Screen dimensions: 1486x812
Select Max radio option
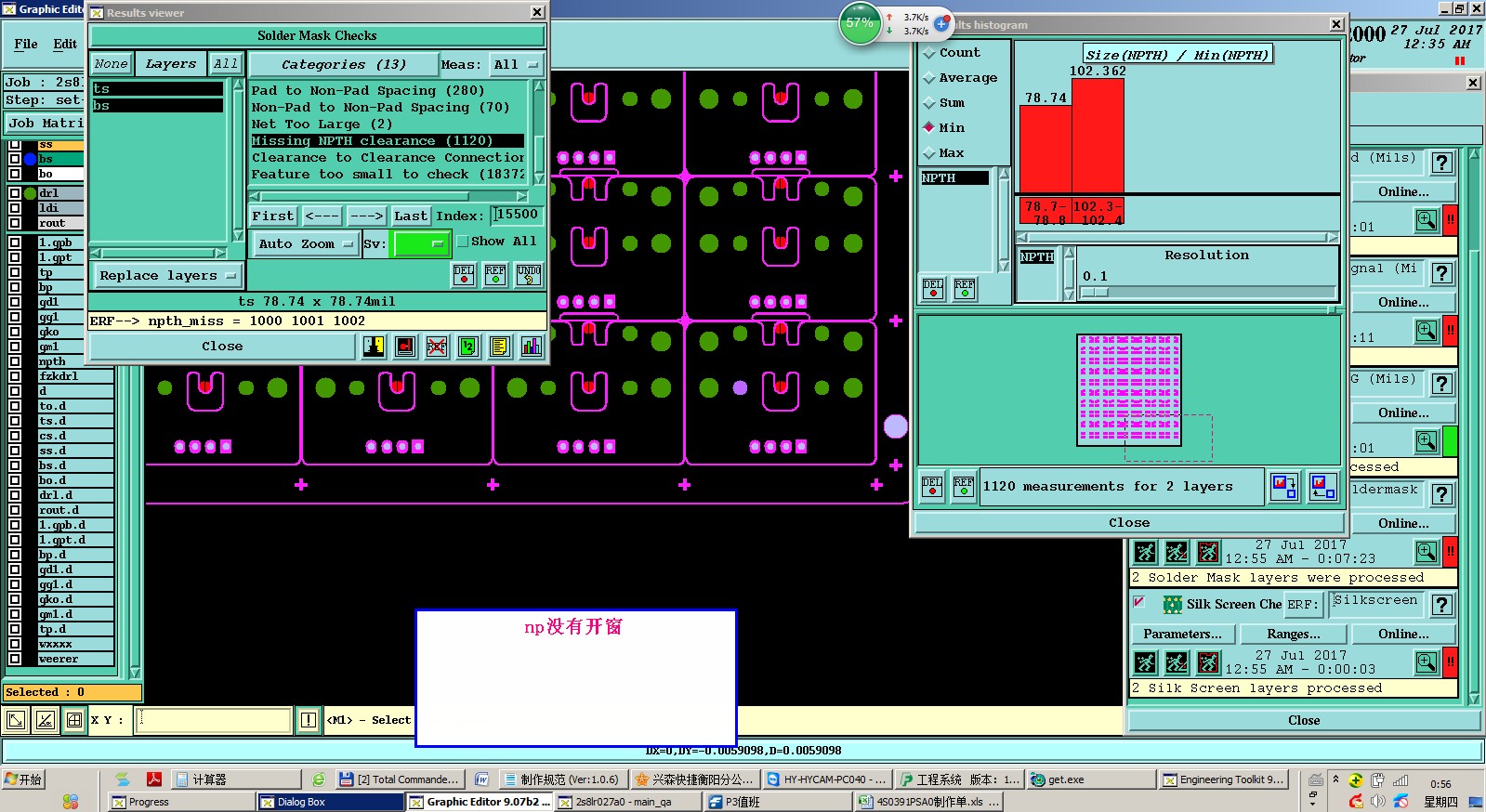click(928, 152)
